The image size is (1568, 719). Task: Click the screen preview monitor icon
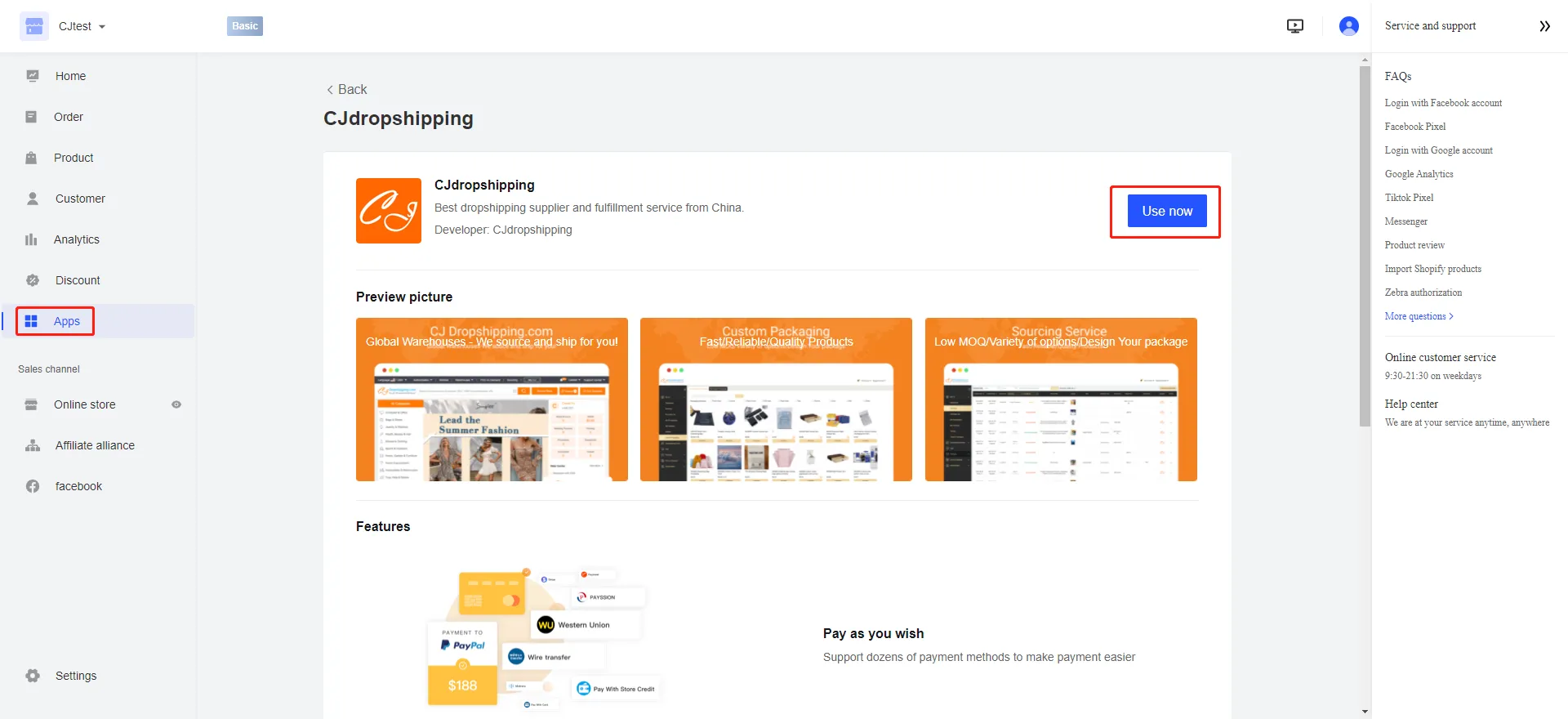1294,26
